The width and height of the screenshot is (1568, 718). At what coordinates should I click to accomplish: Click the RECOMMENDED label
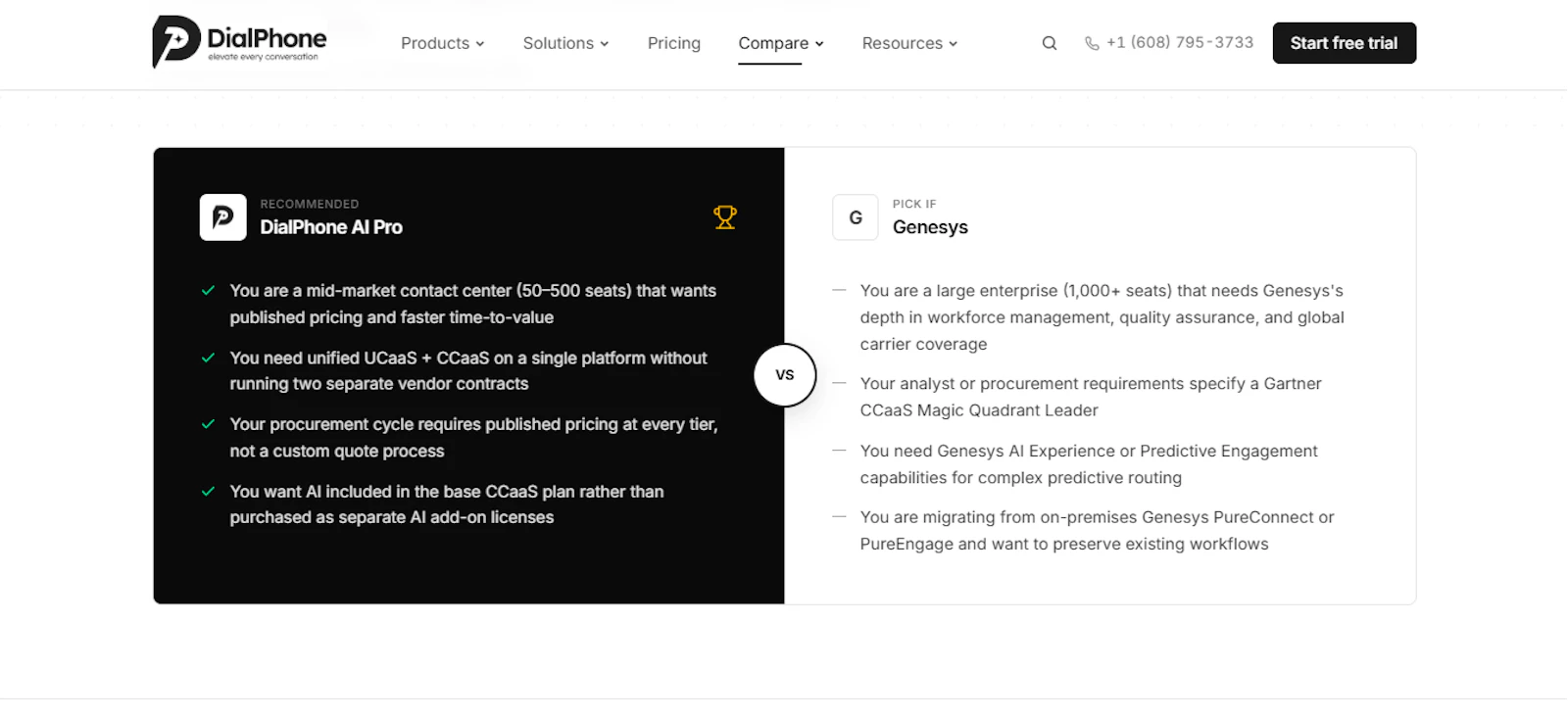click(310, 204)
